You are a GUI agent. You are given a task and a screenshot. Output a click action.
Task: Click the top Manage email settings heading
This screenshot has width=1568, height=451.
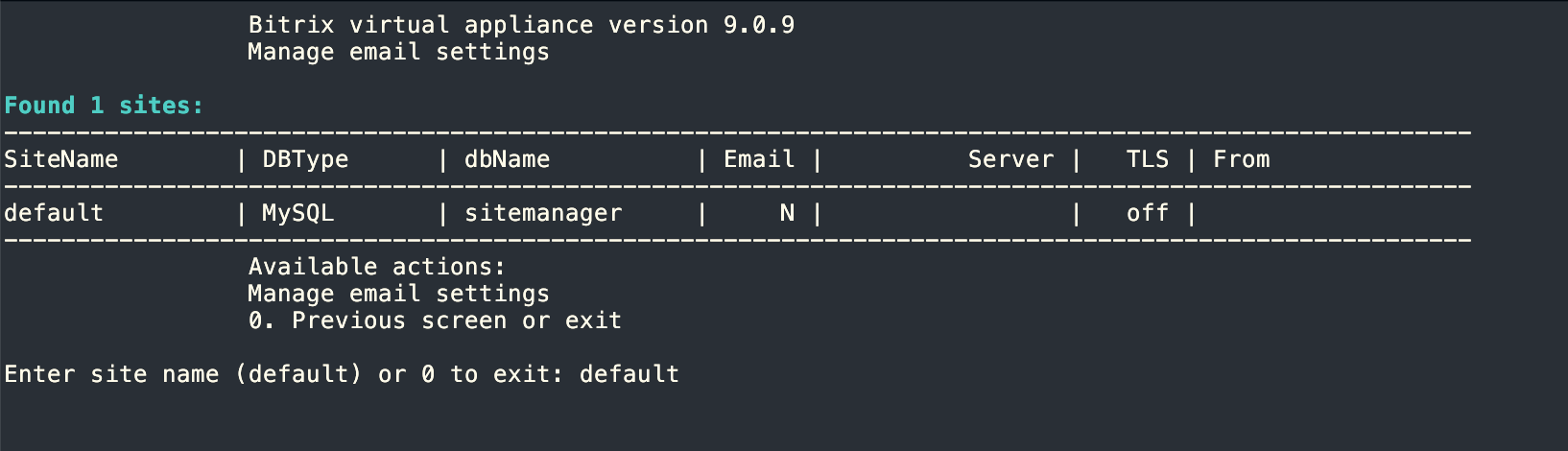point(398,52)
